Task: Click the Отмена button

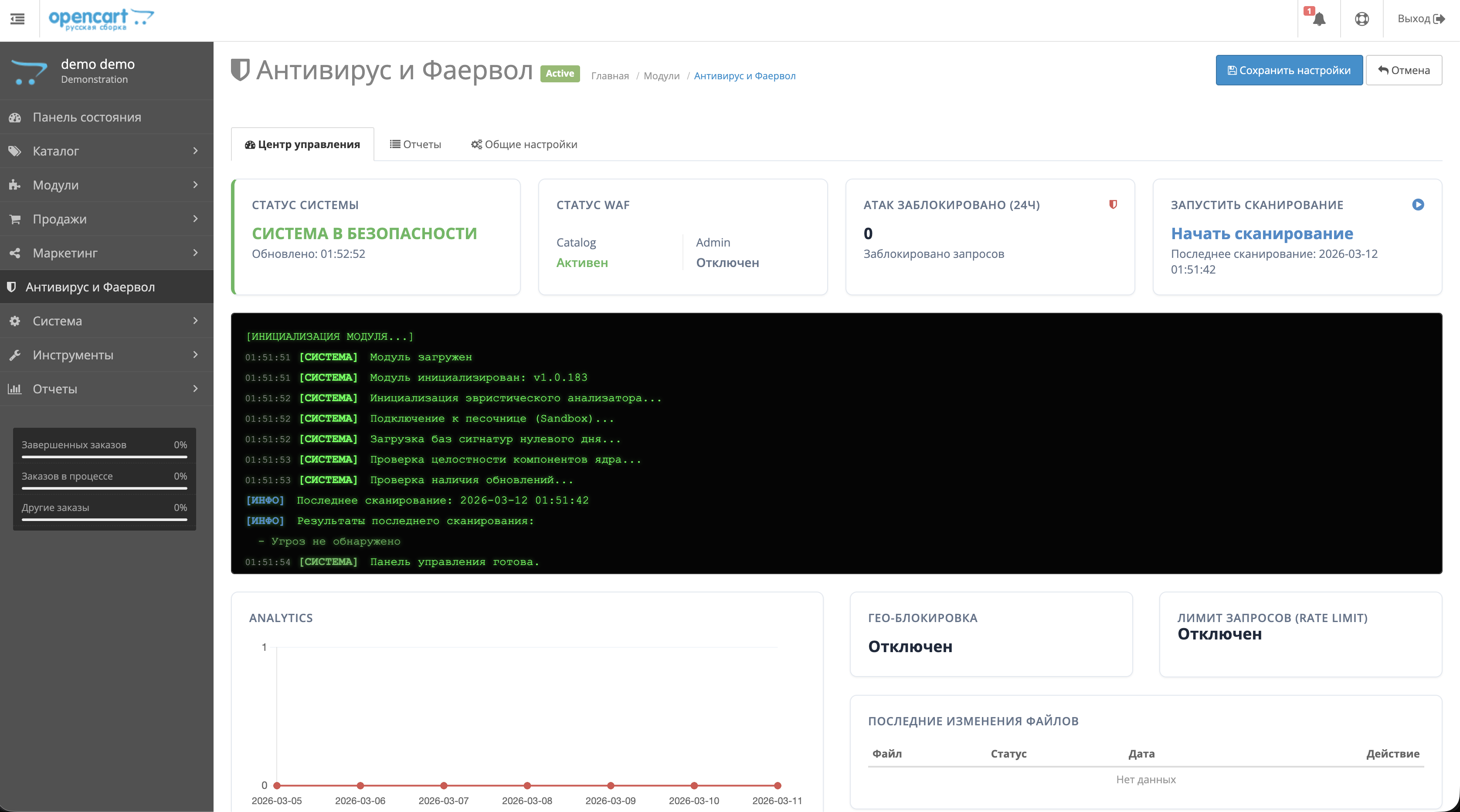Action: tap(1403, 70)
